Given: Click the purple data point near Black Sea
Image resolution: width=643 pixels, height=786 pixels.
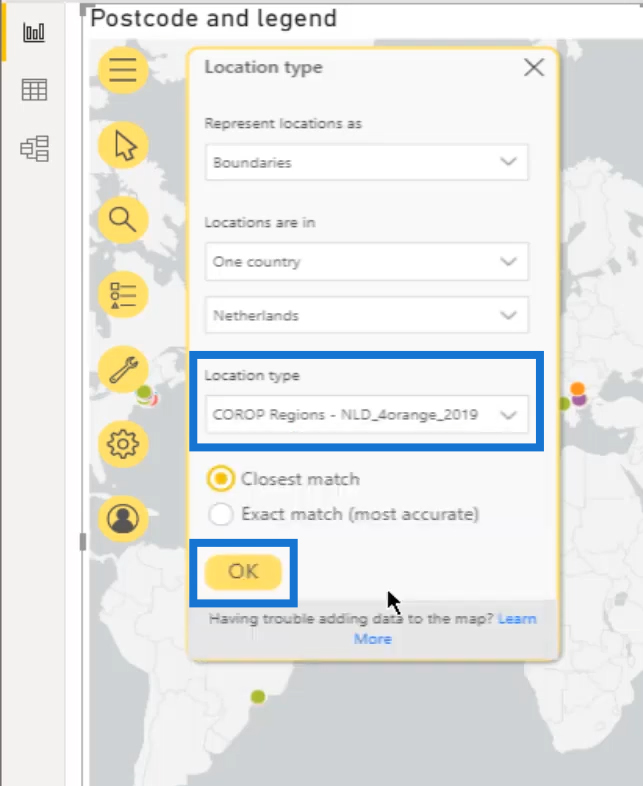Looking at the screenshot, I should [x=579, y=400].
